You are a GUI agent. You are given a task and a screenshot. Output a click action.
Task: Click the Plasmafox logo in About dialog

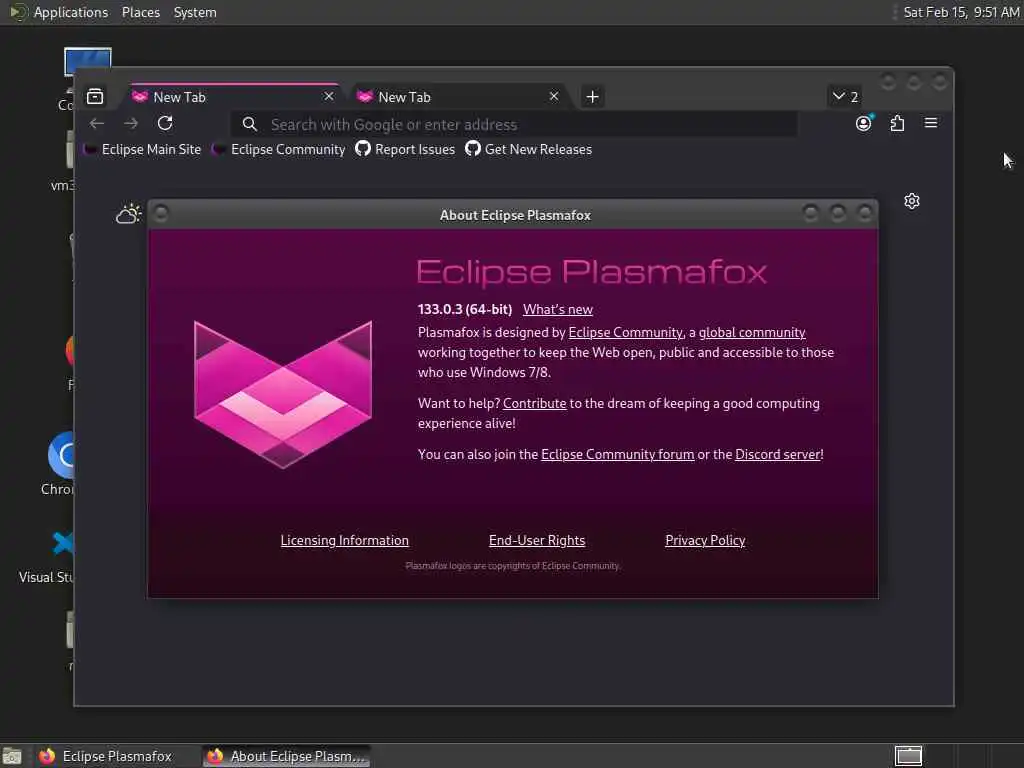pyautogui.click(x=283, y=394)
